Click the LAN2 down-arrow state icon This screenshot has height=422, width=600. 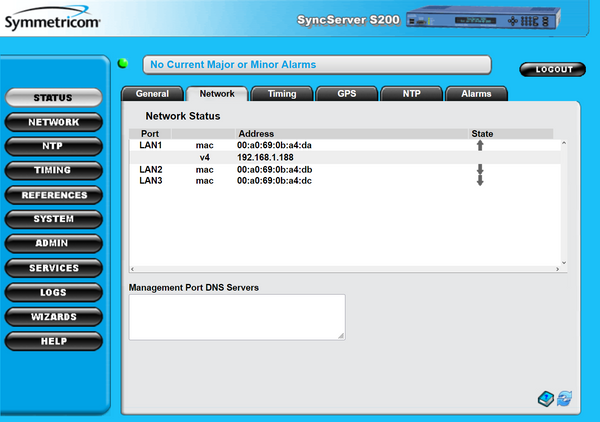pos(480,169)
